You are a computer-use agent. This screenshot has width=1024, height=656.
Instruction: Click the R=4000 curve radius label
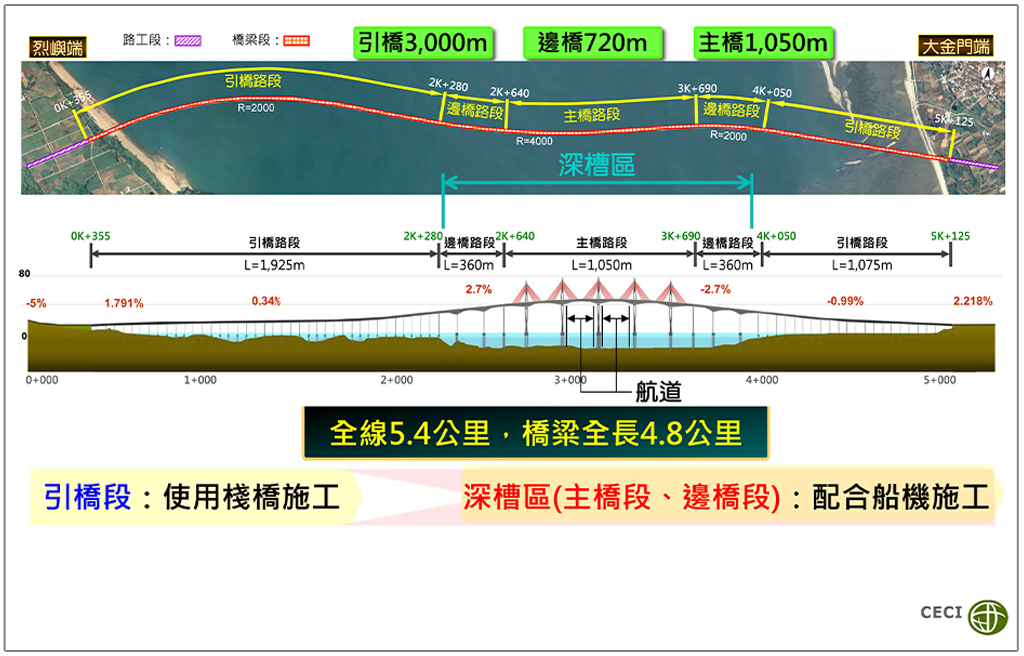point(534,141)
